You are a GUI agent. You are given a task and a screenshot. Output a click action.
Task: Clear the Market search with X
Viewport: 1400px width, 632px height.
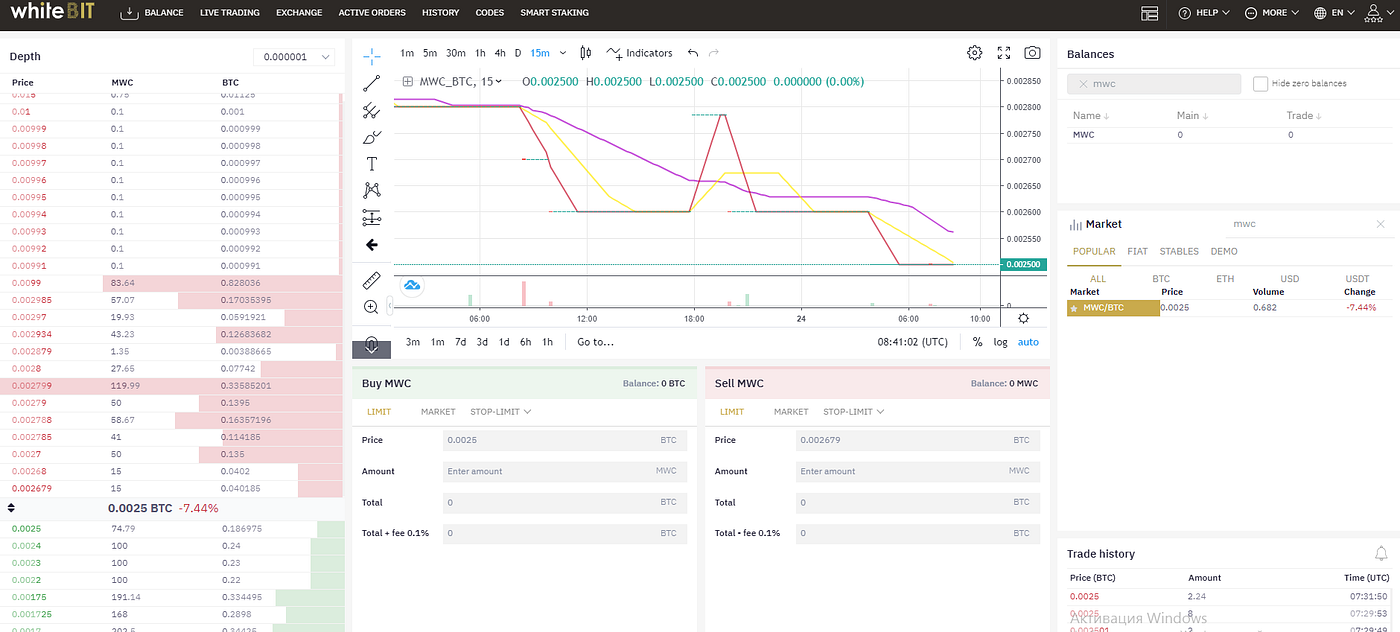(x=1381, y=224)
